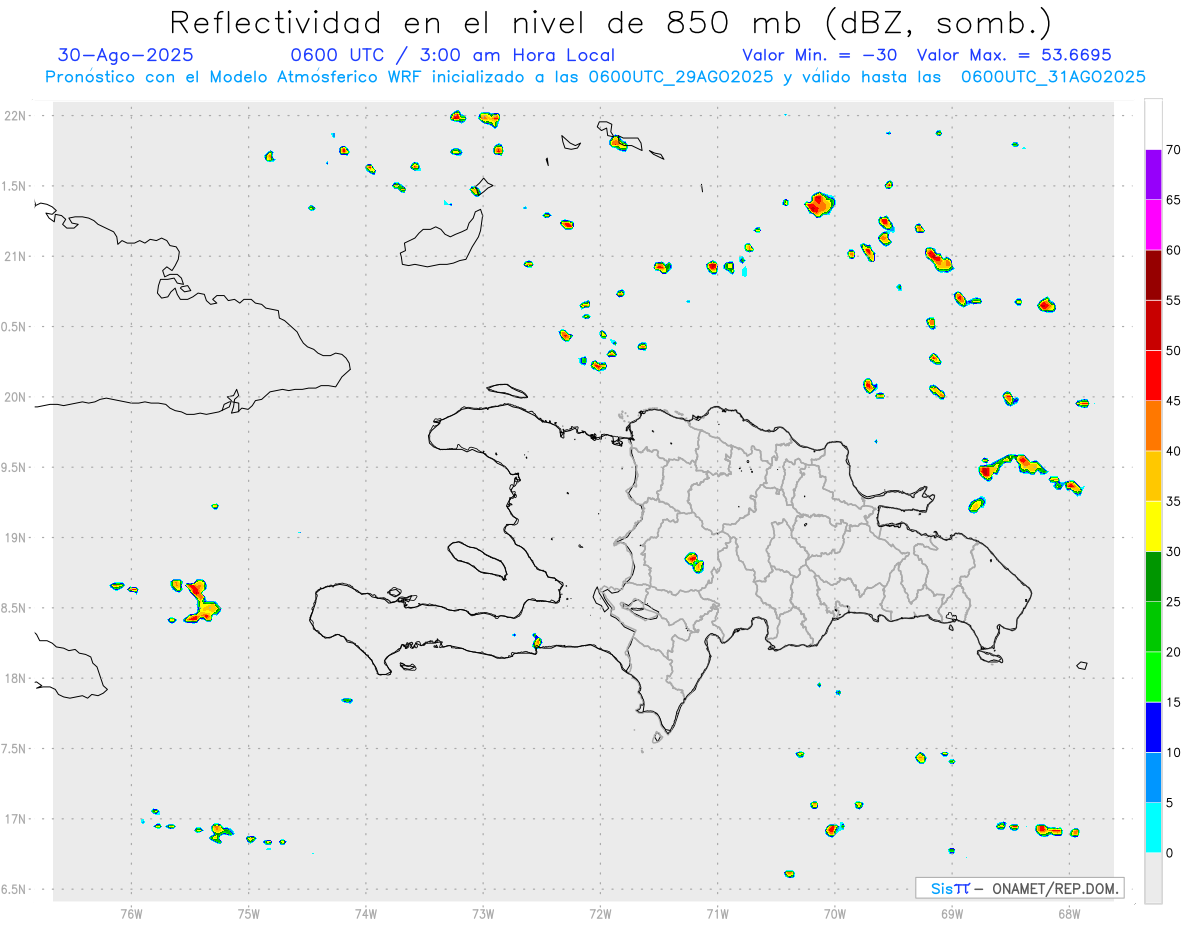Click the cyan 0–5 dBZ colorbar segment

coord(1153,828)
